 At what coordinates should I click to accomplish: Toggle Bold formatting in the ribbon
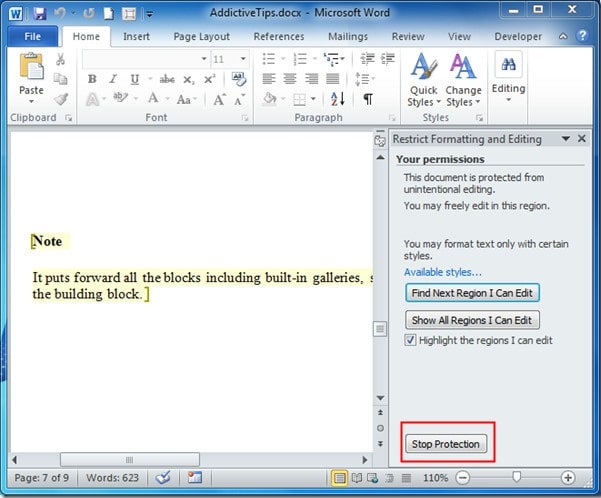point(91,79)
